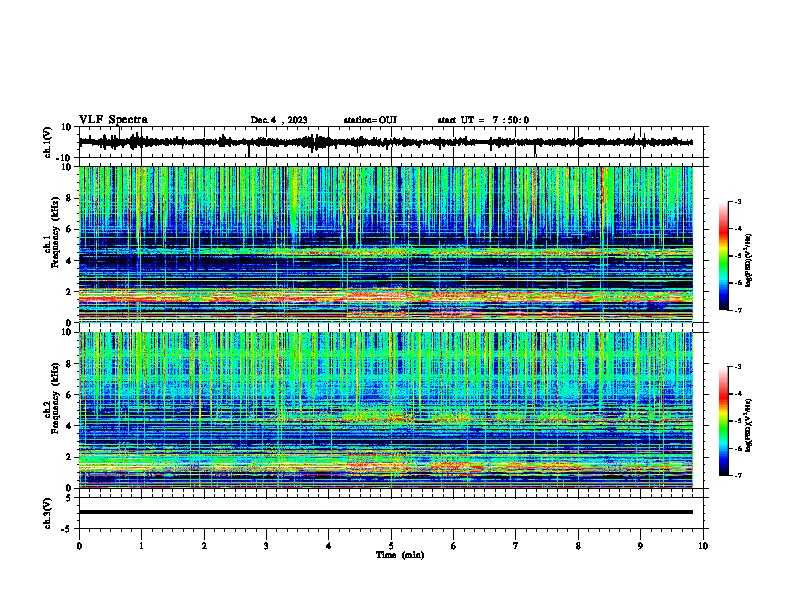
Task: Click the ch.1 color scale log(PSD) label
Action: 749,260
